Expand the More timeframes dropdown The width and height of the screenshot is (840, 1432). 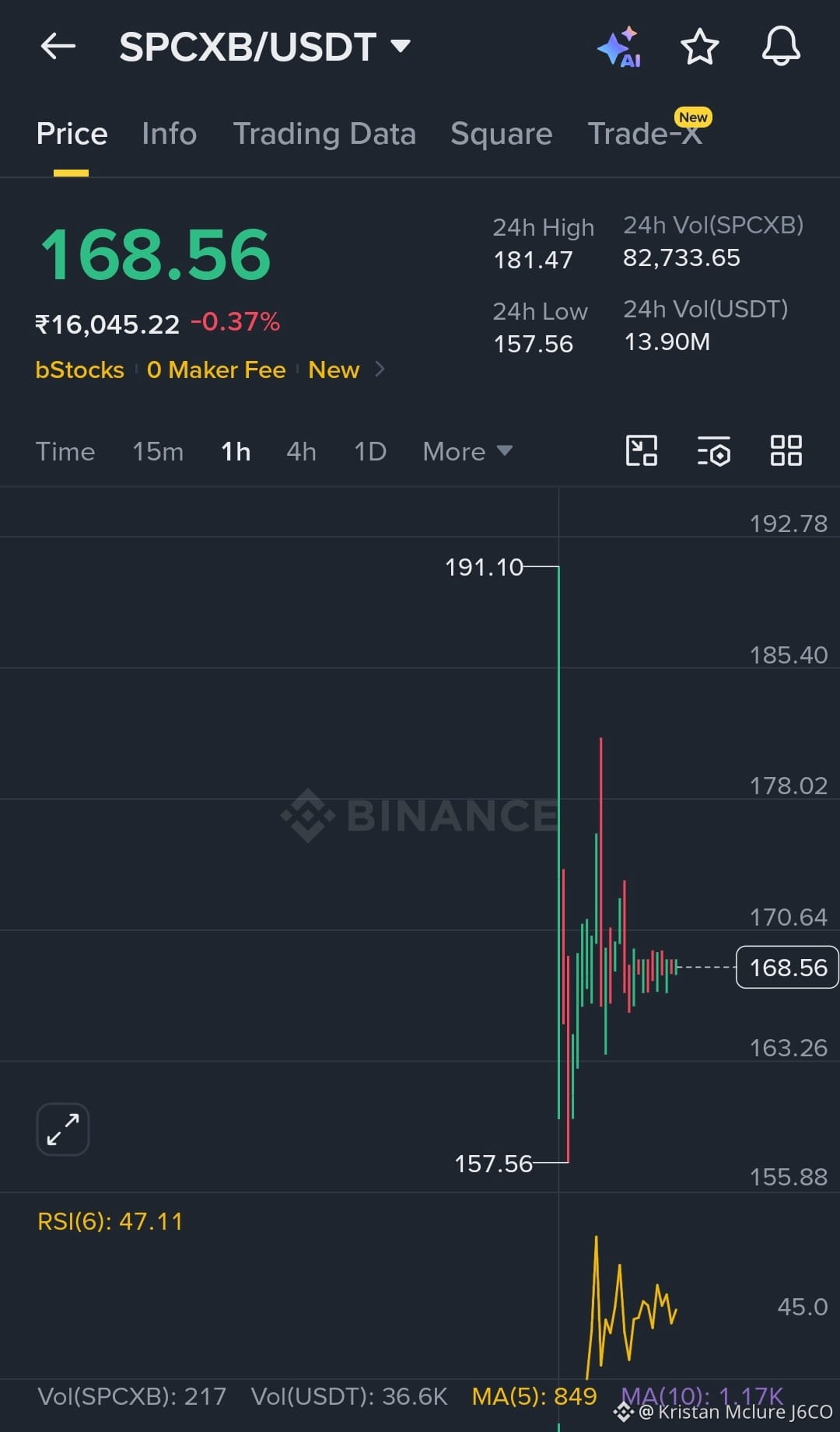pyautogui.click(x=467, y=451)
